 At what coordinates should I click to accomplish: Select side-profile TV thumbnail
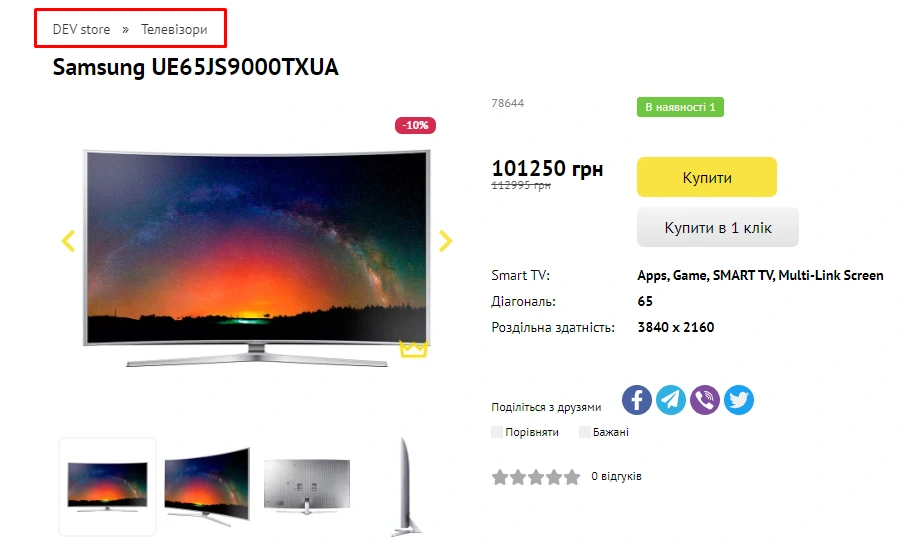pyautogui.click(x=406, y=487)
